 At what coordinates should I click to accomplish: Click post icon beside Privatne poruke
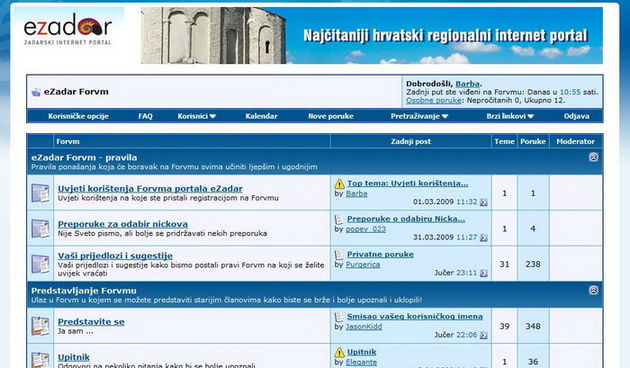tap(340, 255)
